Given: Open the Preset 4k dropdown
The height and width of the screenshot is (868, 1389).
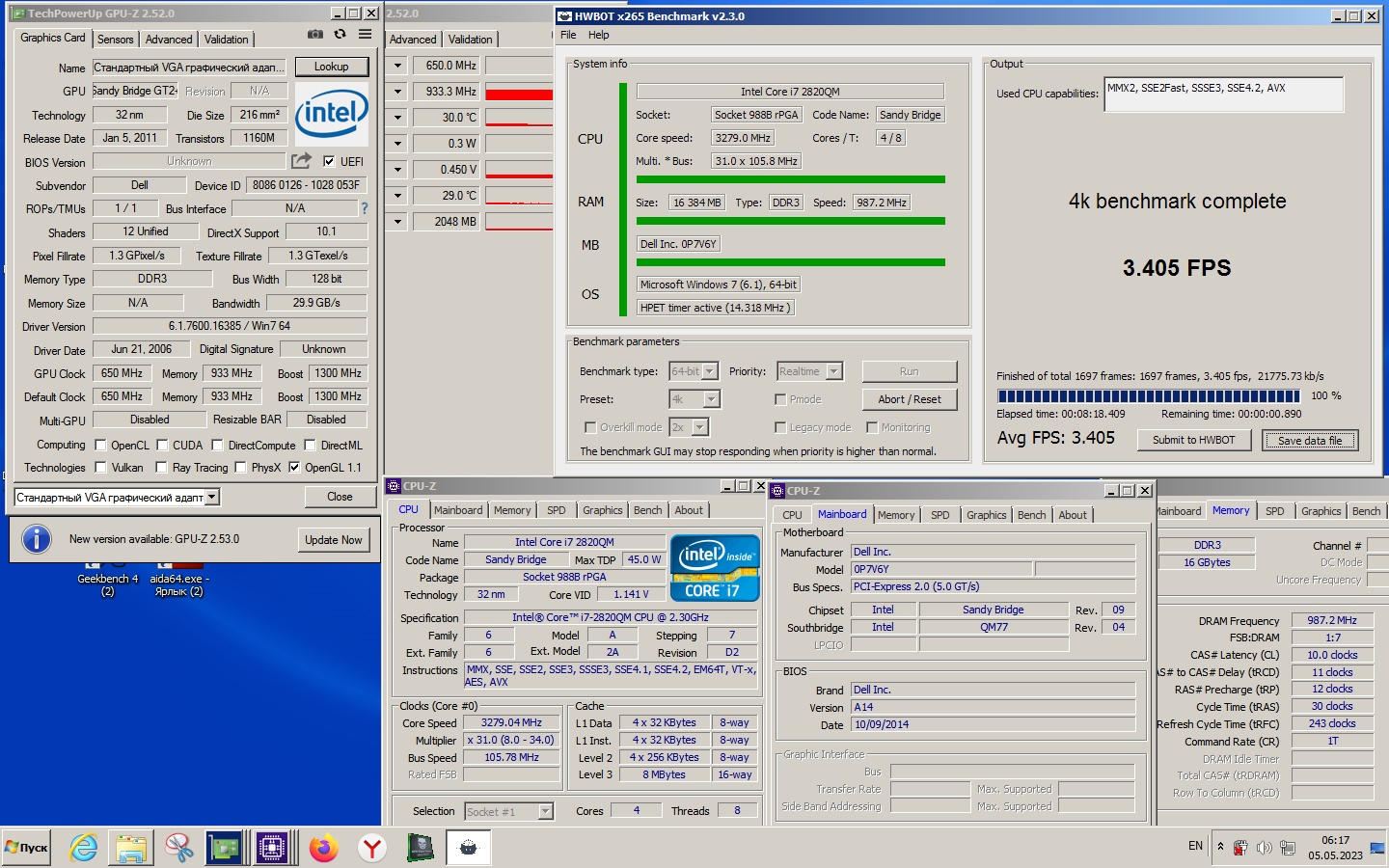Looking at the screenshot, I should point(712,399).
